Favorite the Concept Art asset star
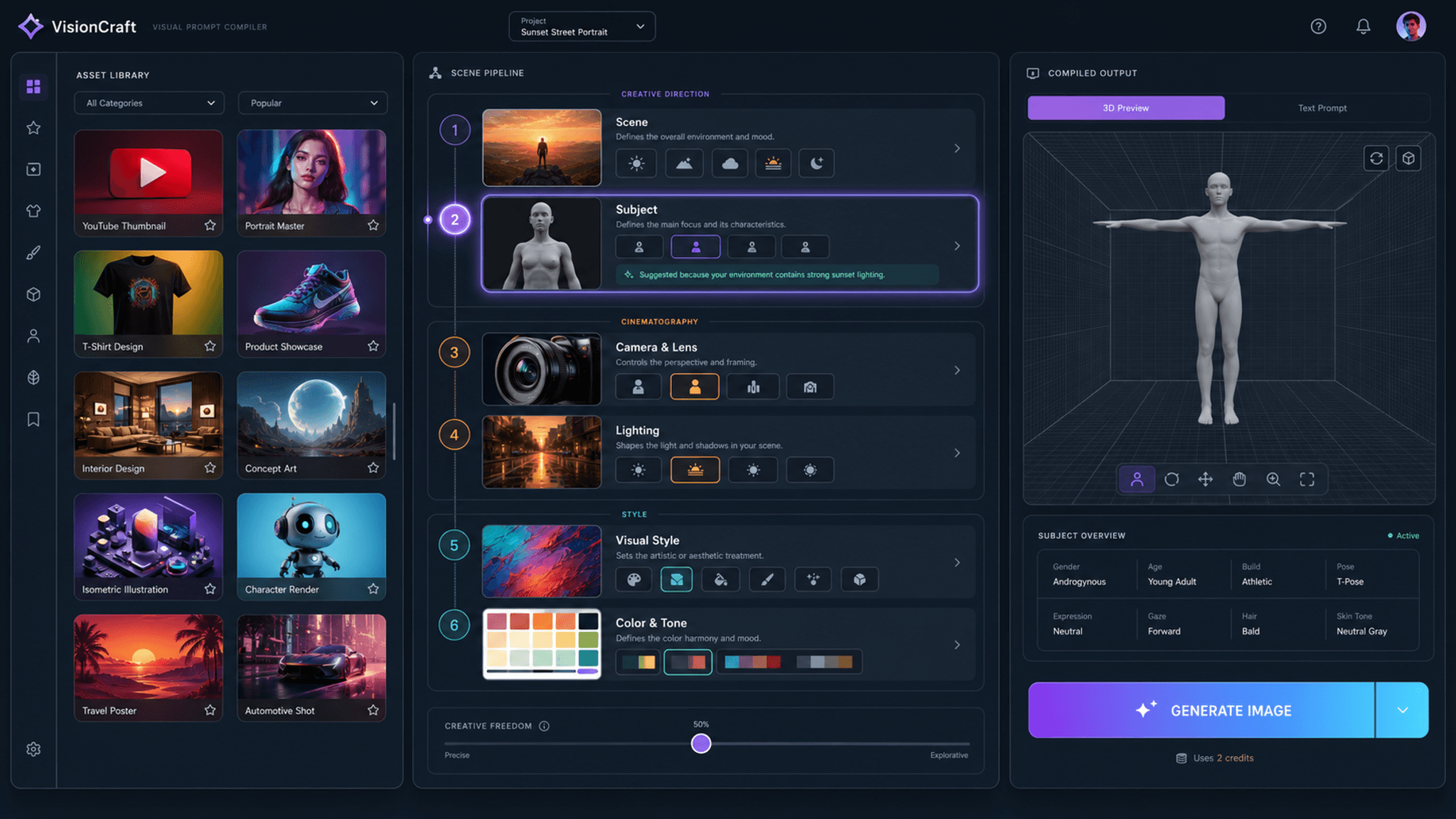This screenshot has width=1456, height=819. (x=373, y=468)
